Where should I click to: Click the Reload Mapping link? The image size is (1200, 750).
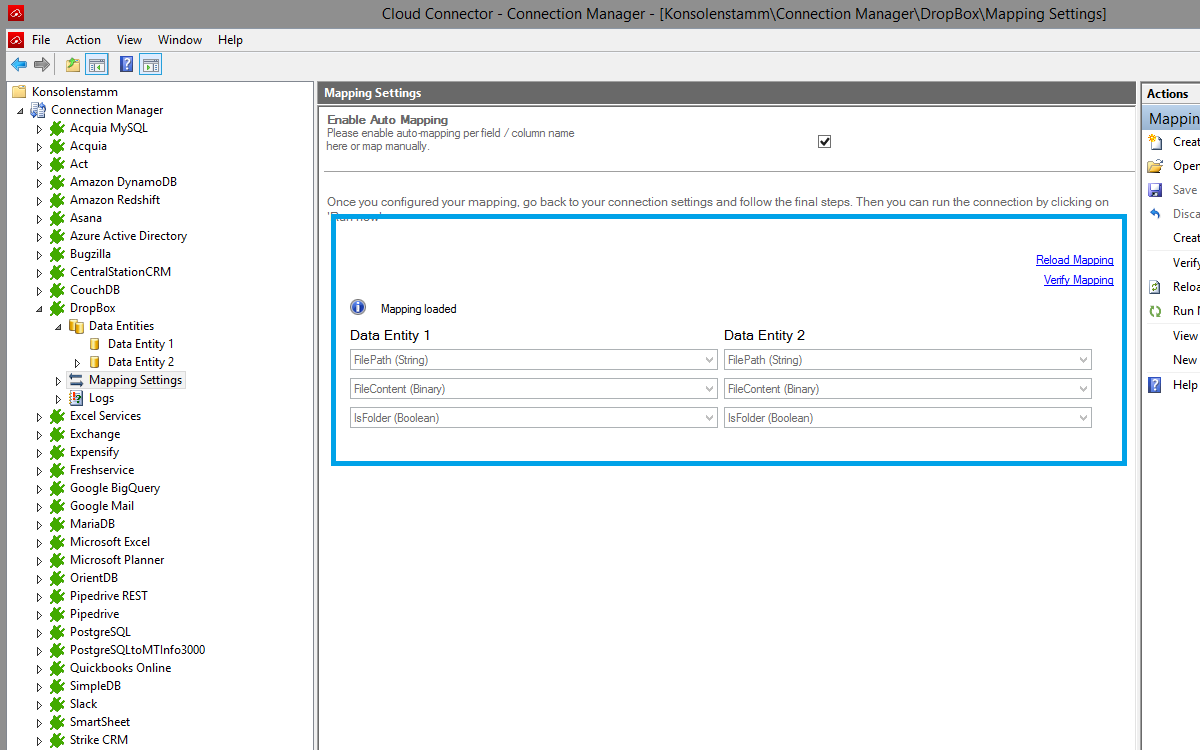(1074, 260)
